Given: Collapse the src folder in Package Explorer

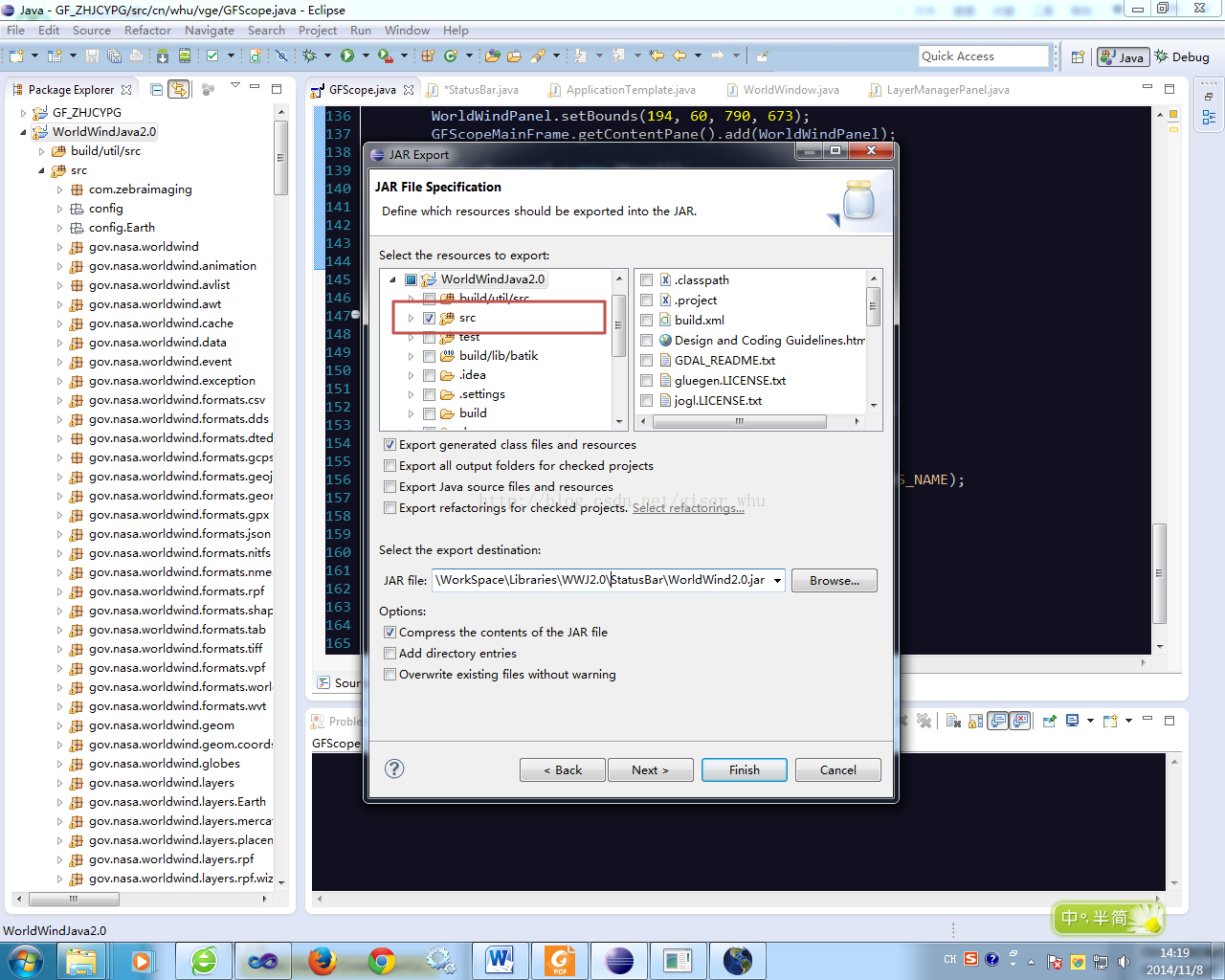Looking at the screenshot, I should [x=41, y=170].
